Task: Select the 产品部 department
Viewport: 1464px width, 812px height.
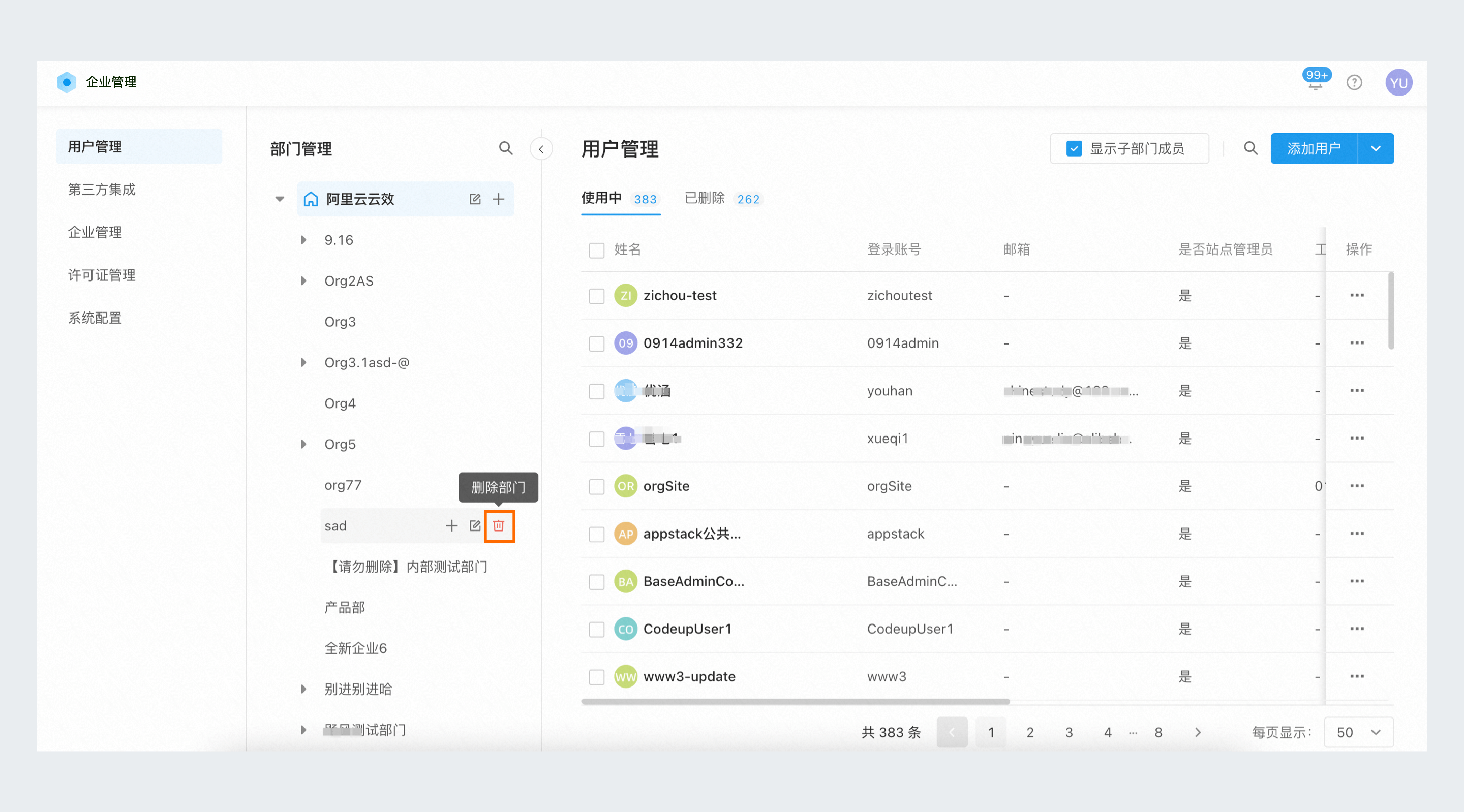Action: click(344, 607)
